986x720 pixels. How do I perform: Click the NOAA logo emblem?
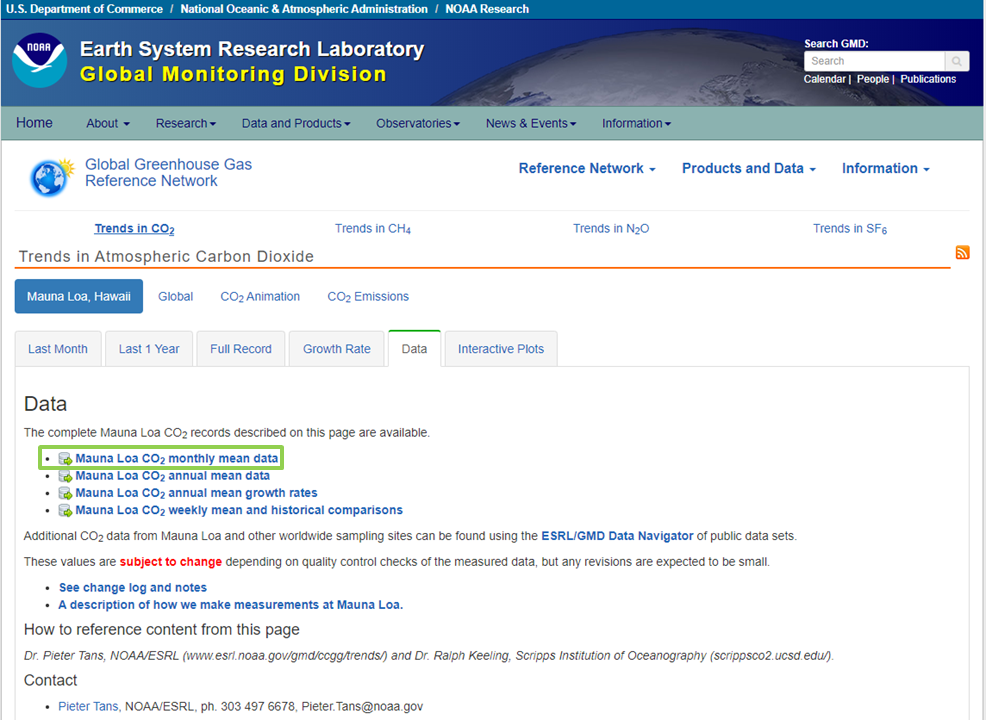(40, 60)
